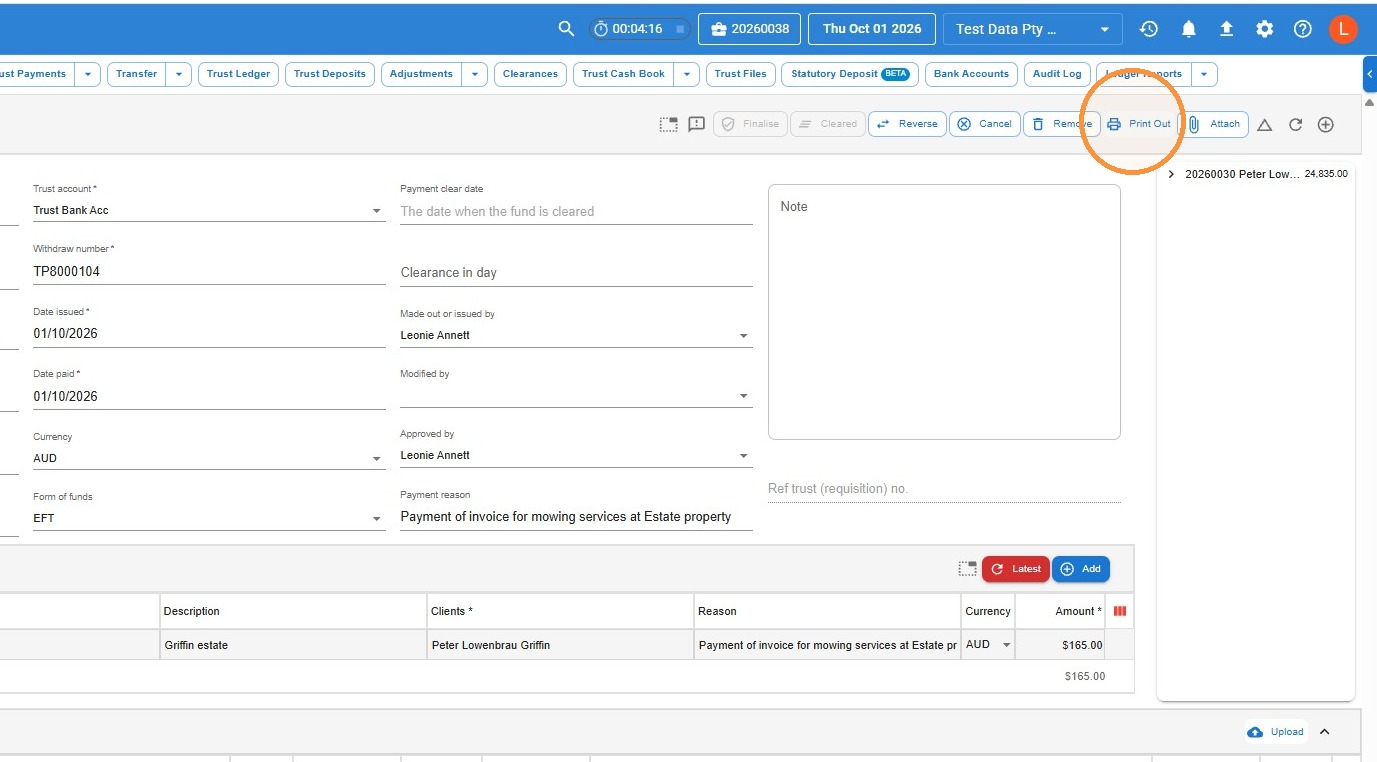
Task: Open the red column chooser icon
Action: coord(1120,611)
